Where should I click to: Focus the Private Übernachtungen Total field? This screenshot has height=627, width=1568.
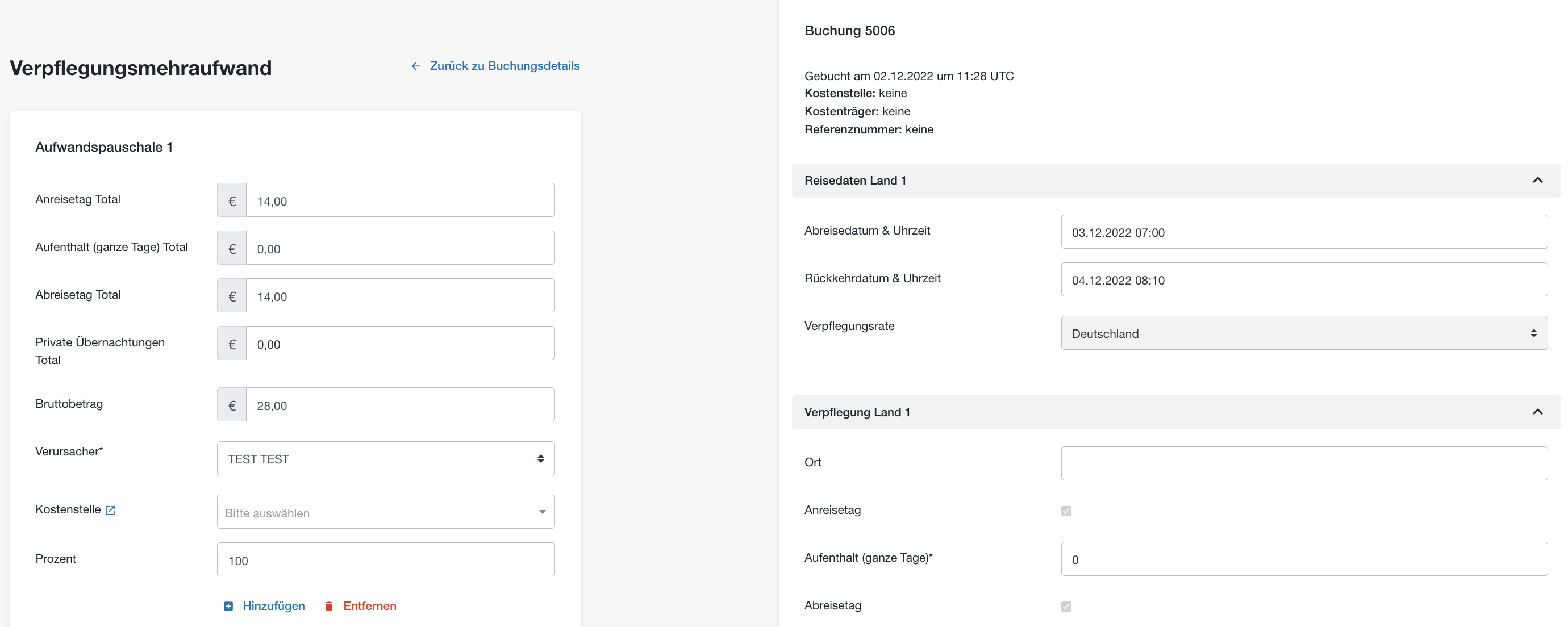click(x=401, y=344)
